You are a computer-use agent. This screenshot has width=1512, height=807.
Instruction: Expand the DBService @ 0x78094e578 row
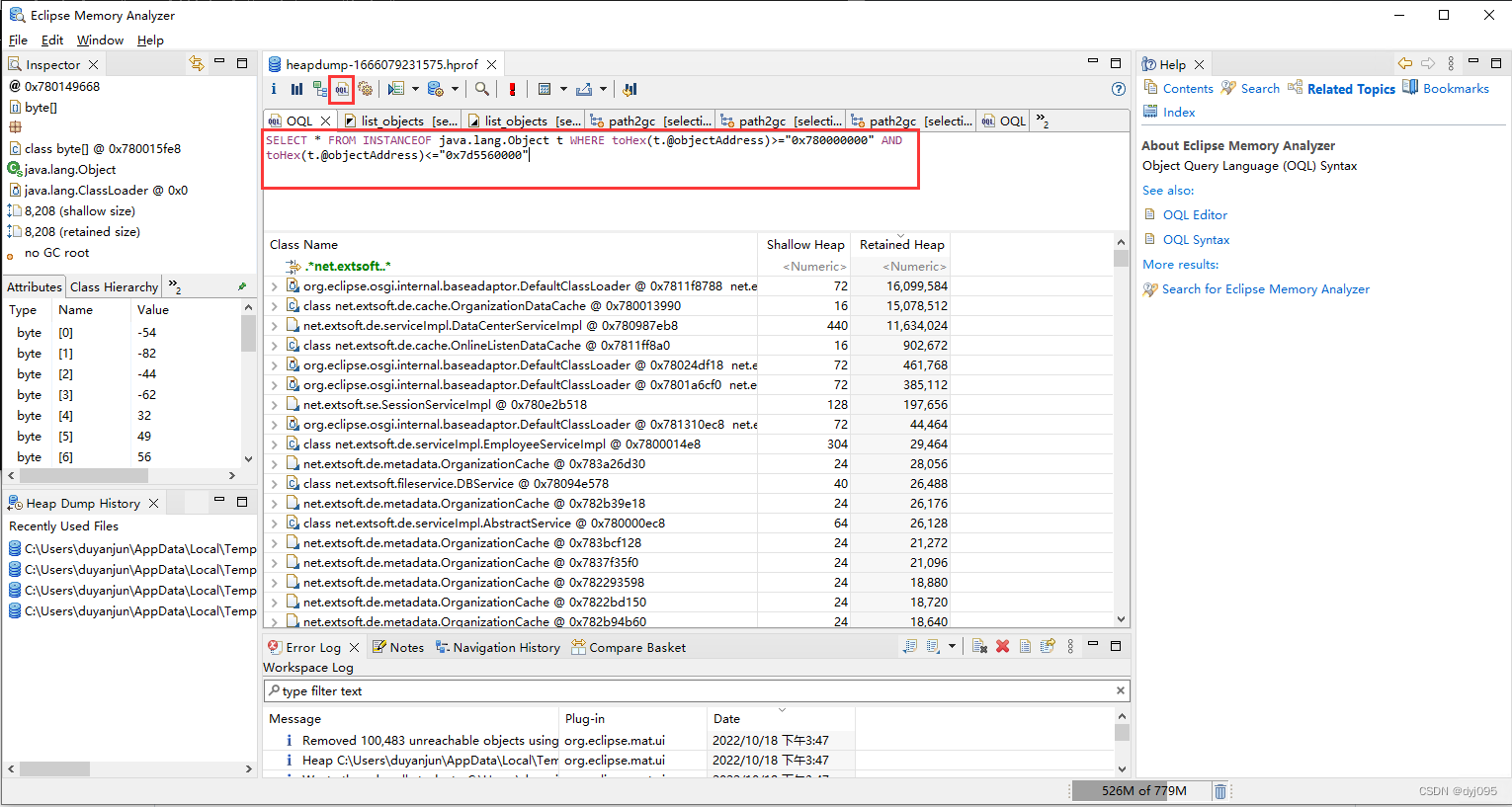click(x=274, y=484)
